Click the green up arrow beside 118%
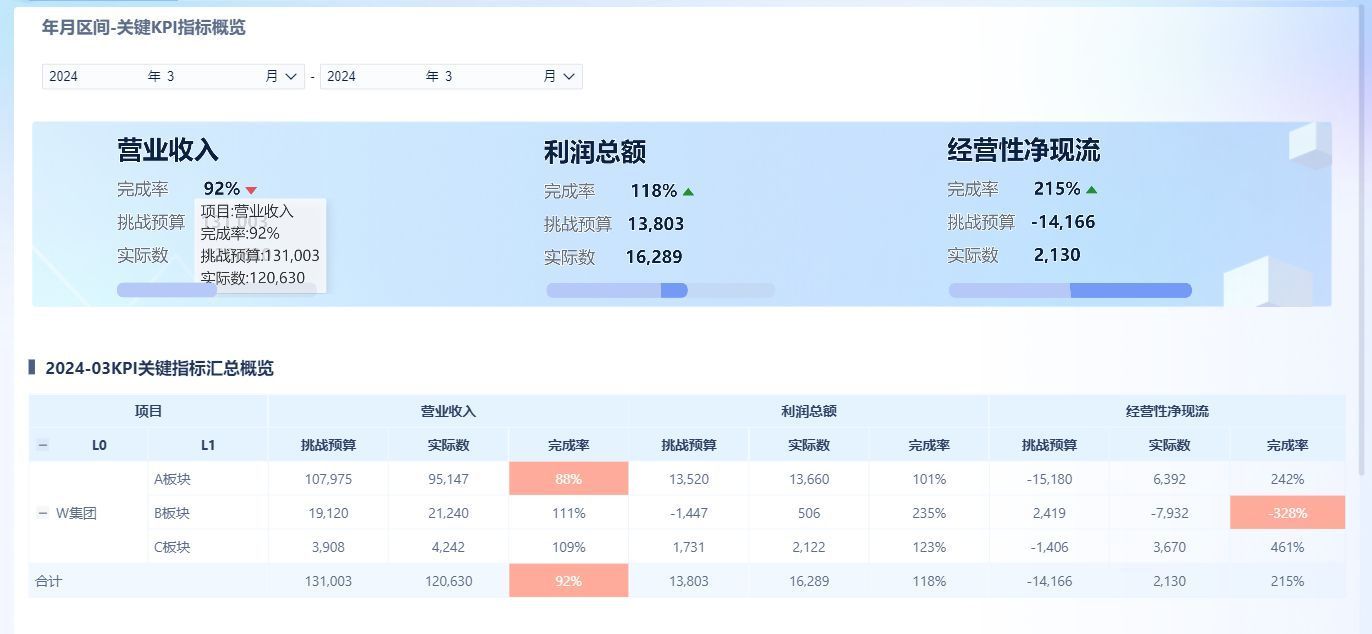The width and height of the screenshot is (1372, 634). coord(688,192)
